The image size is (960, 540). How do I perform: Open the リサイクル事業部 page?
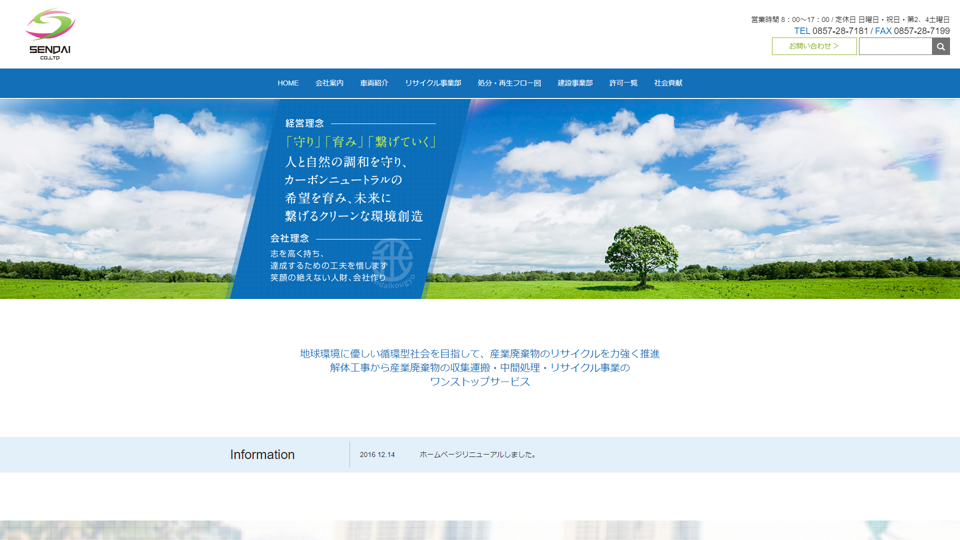(433, 83)
